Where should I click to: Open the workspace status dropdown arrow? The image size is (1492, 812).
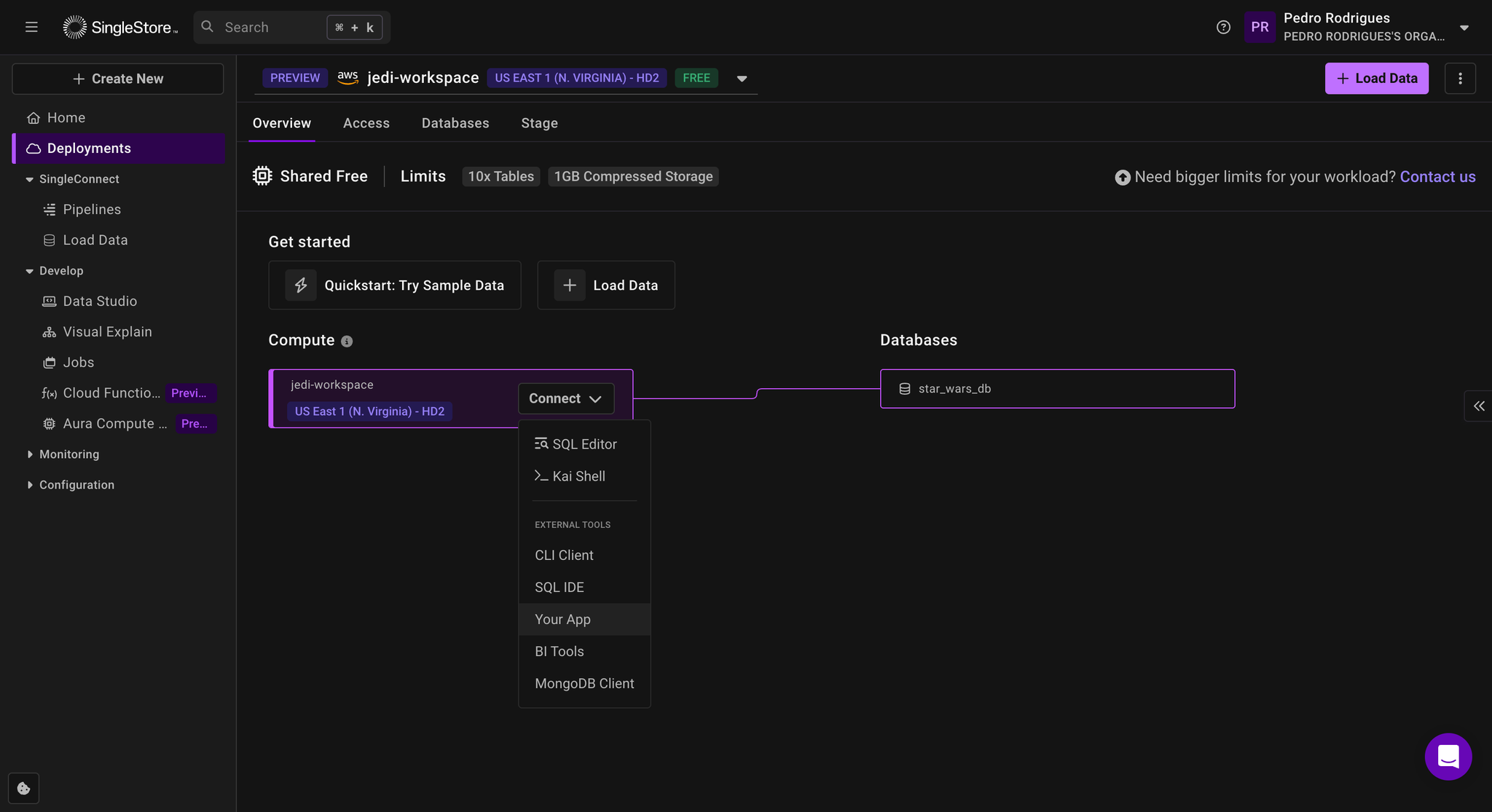pos(742,78)
